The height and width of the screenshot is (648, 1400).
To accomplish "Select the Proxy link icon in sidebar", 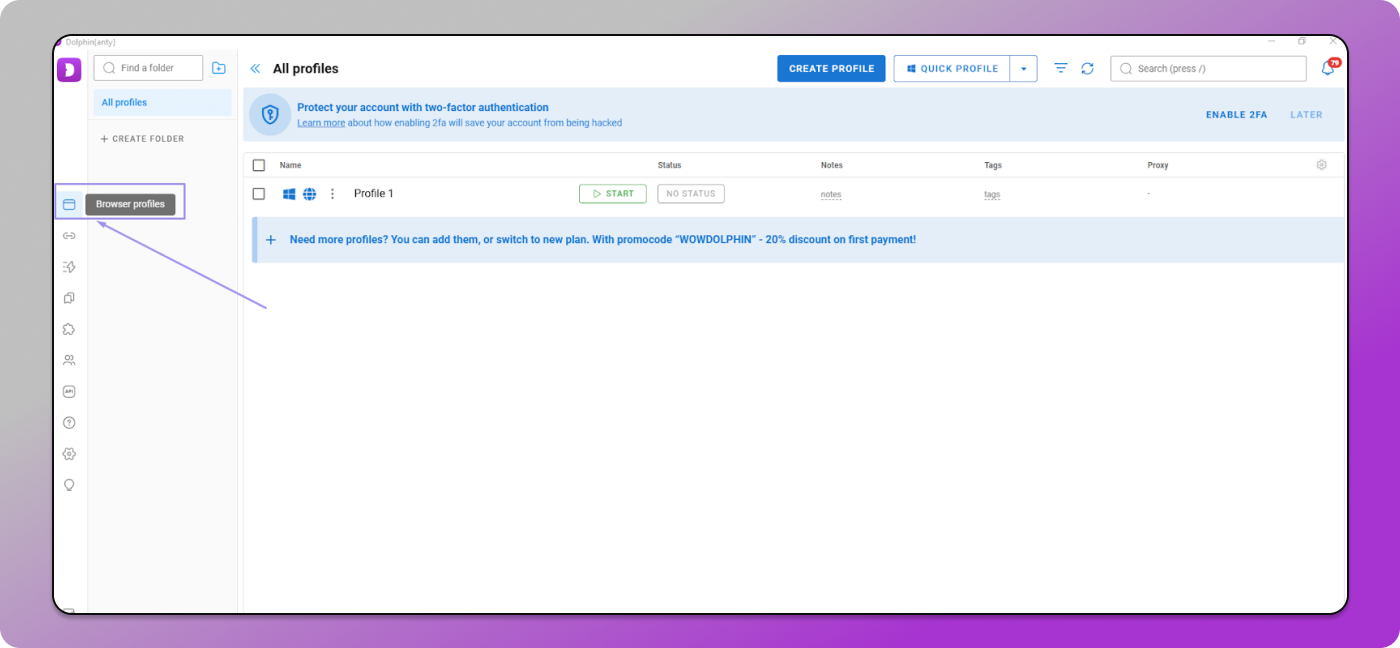I will (69, 236).
